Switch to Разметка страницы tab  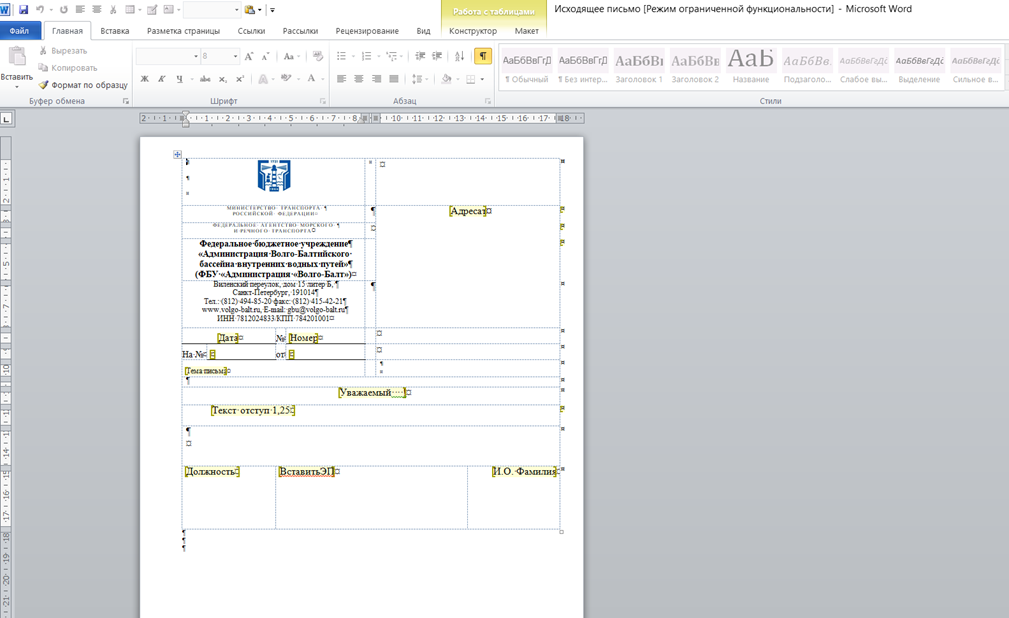click(x=183, y=31)
